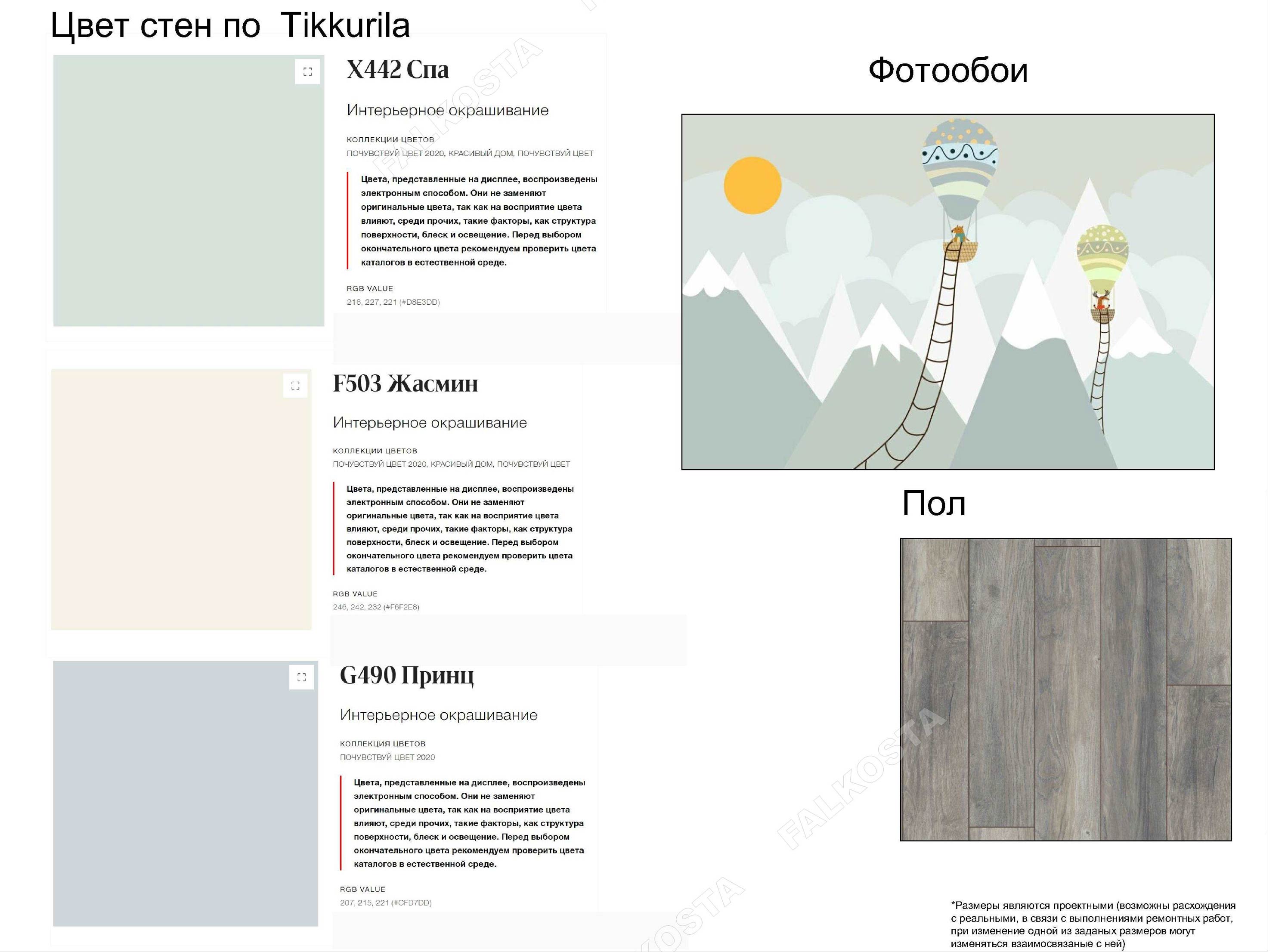Viewport: 1288px width, 952px height.
Task: Click 'КОЛЛЕКЦИИ ЦВЕТОВ' label under F503 Жасмин
Action: pos(375,451)
